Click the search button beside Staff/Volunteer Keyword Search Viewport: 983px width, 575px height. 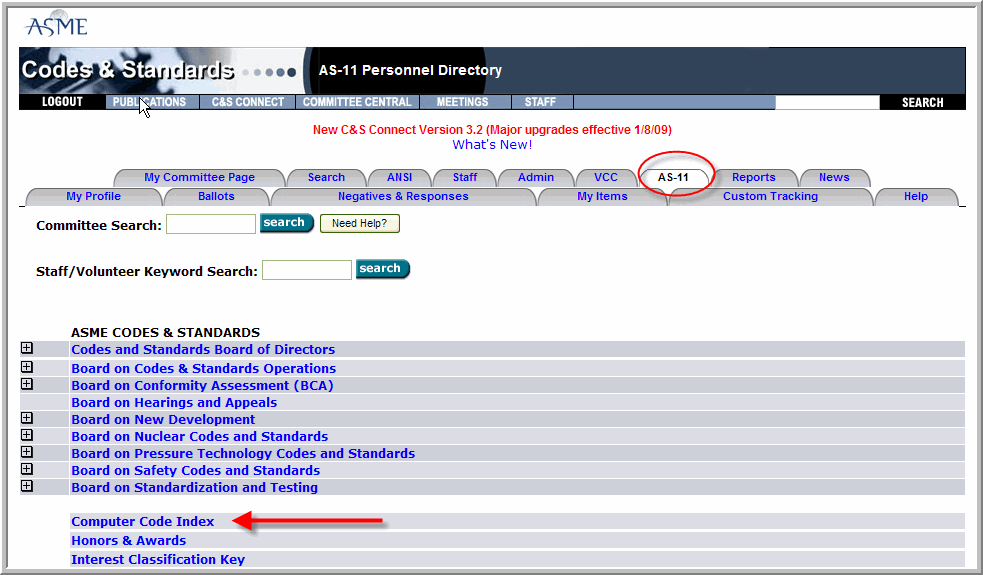(382, 268)
